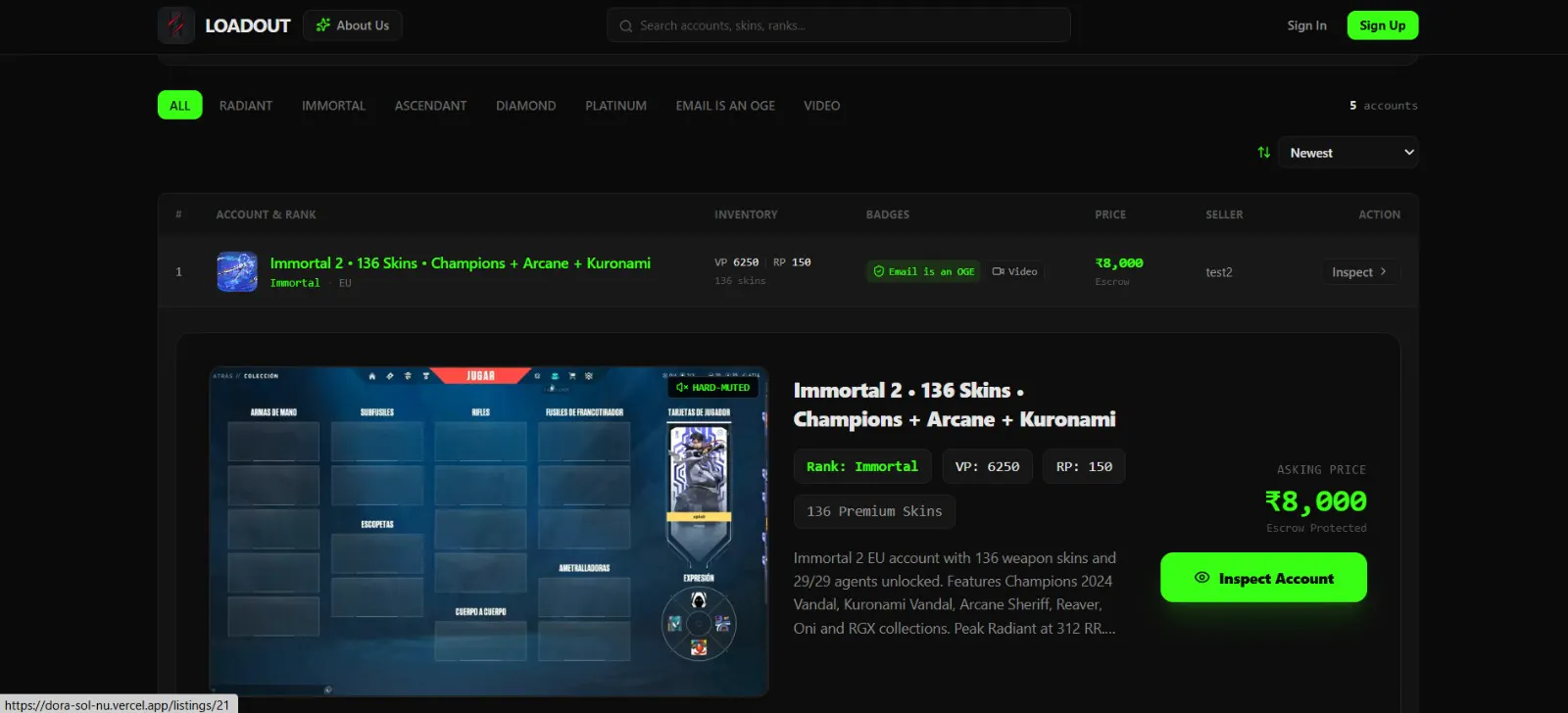
Task: Click the eye icon on Inspect Account
Action: [1201, 578]
